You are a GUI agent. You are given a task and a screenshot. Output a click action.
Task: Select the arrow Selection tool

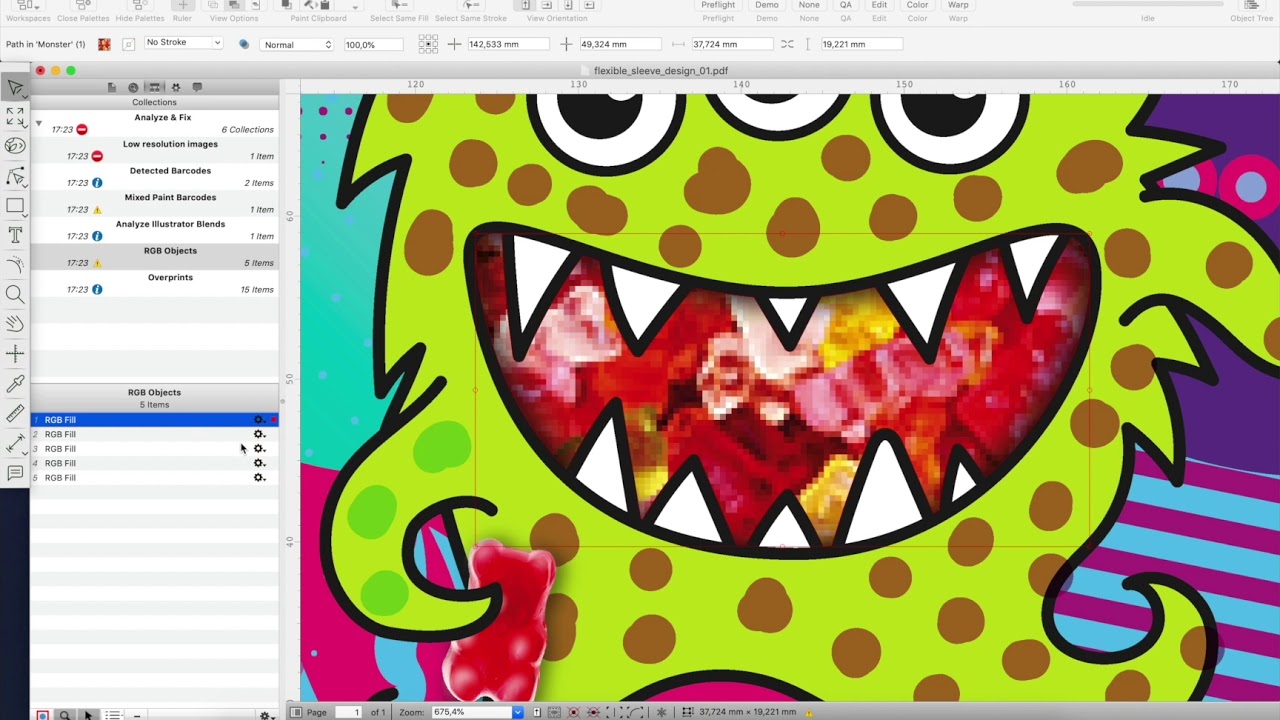[15, 88]
